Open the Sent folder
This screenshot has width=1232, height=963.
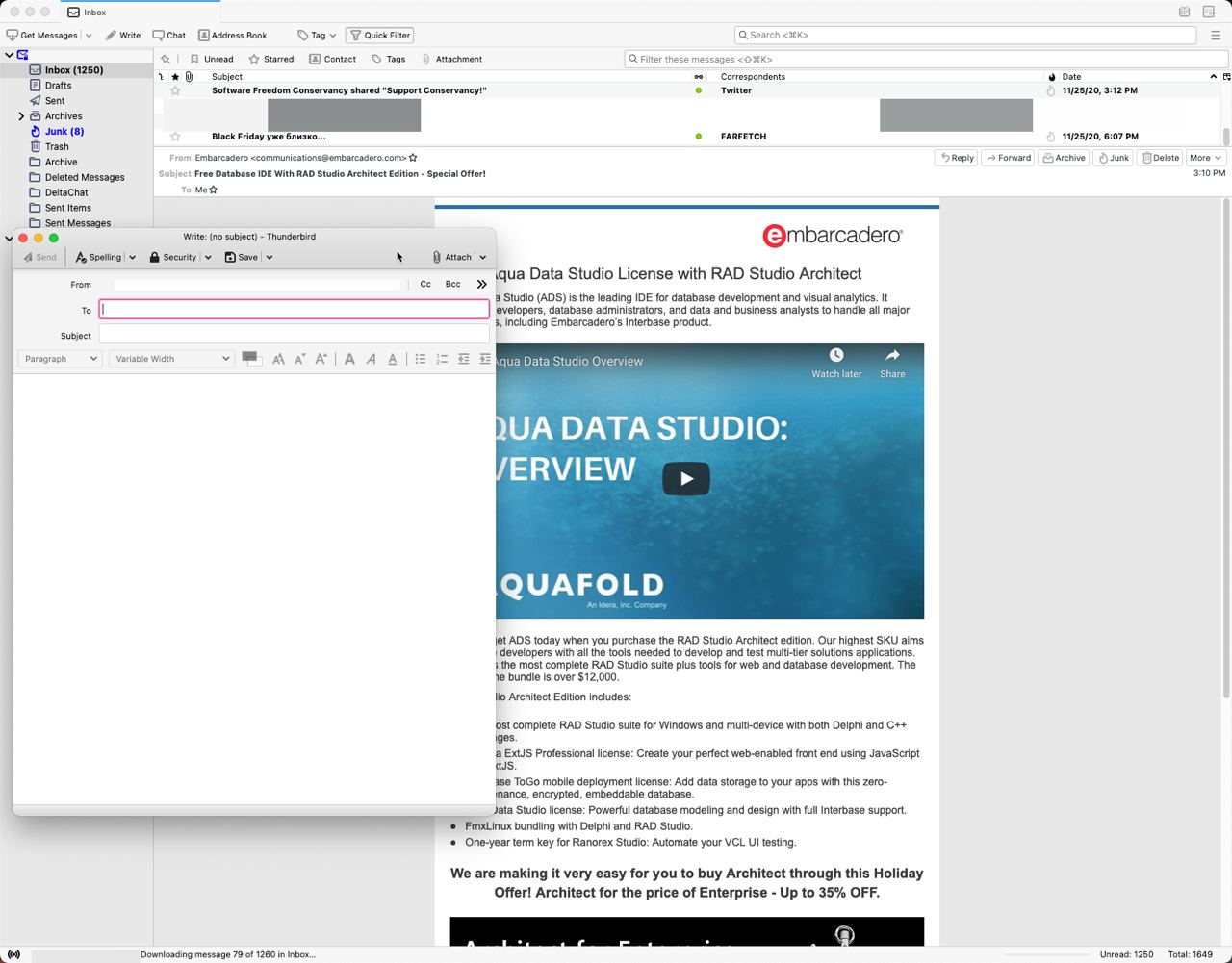point(55,101)
